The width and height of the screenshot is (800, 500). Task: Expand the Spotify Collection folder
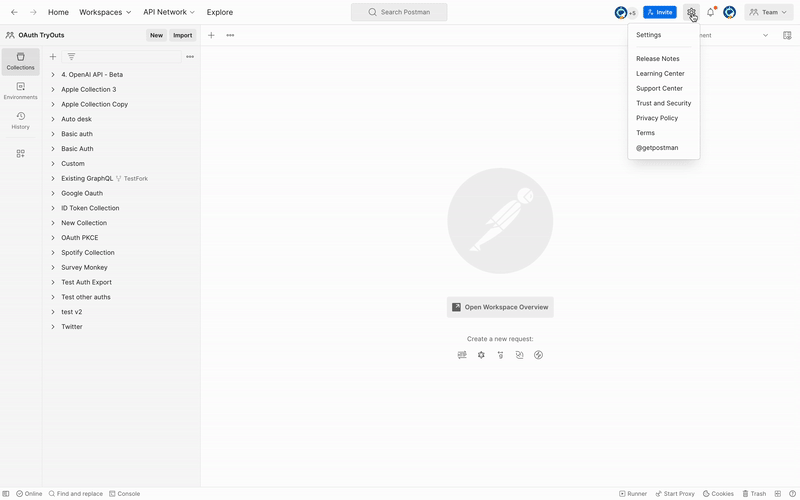(x=53, y=253)
